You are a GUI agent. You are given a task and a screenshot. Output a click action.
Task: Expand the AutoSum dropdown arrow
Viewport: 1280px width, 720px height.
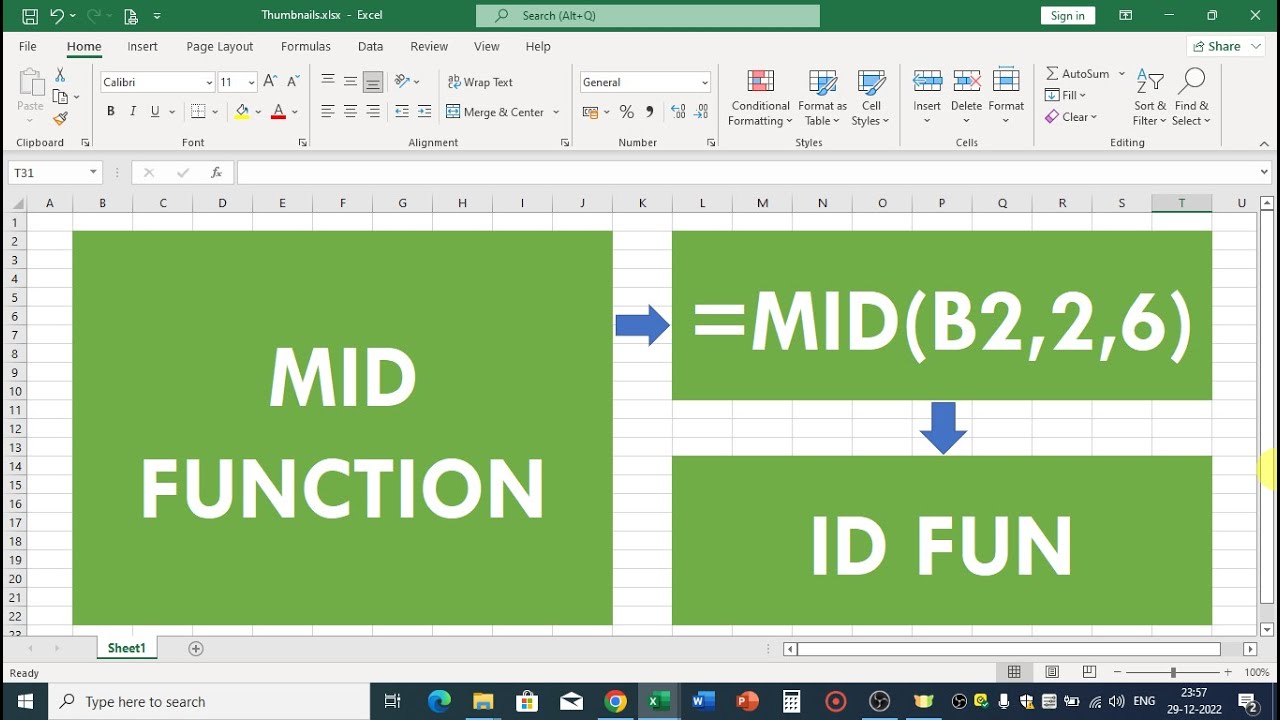point(1122,73)
